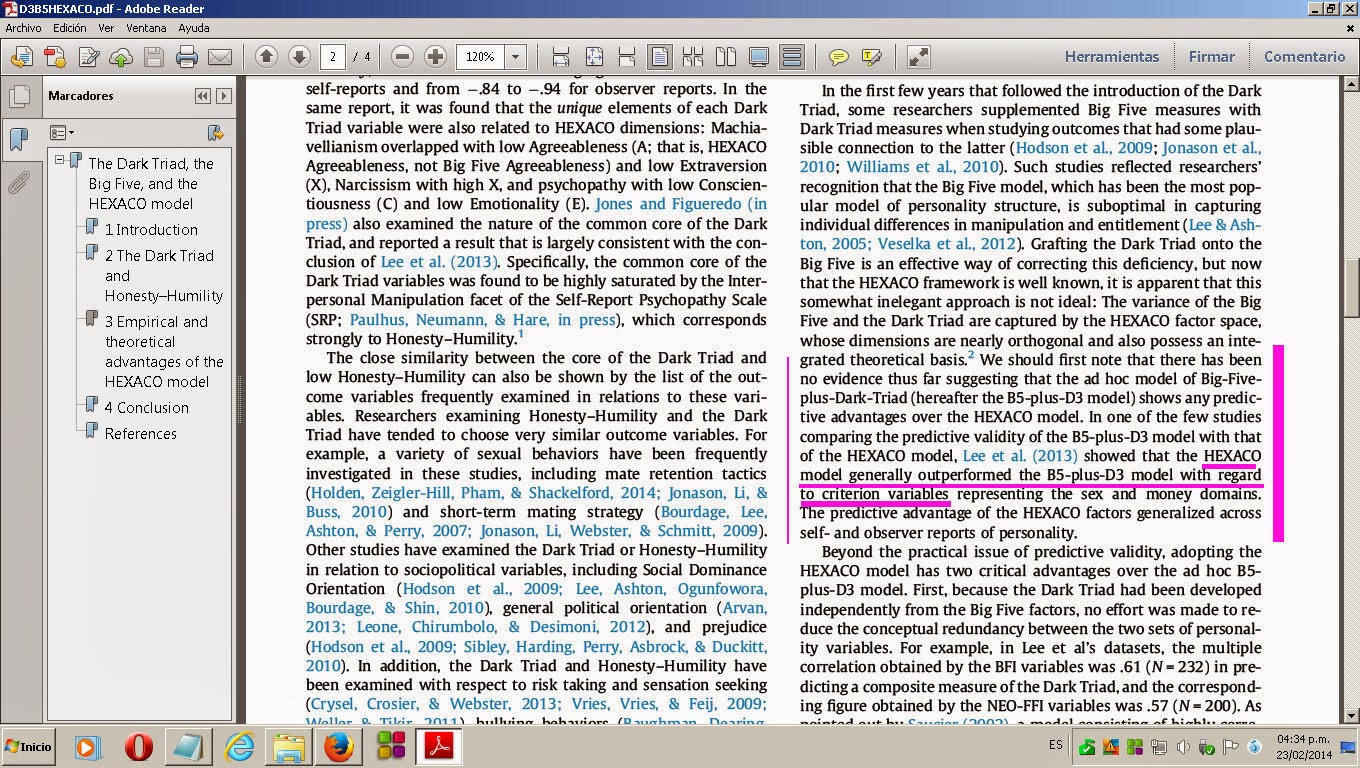Click the Sign/edit document pencil icon
Viewport: 1360px width, 768px height.
click(x=88, y=57)
